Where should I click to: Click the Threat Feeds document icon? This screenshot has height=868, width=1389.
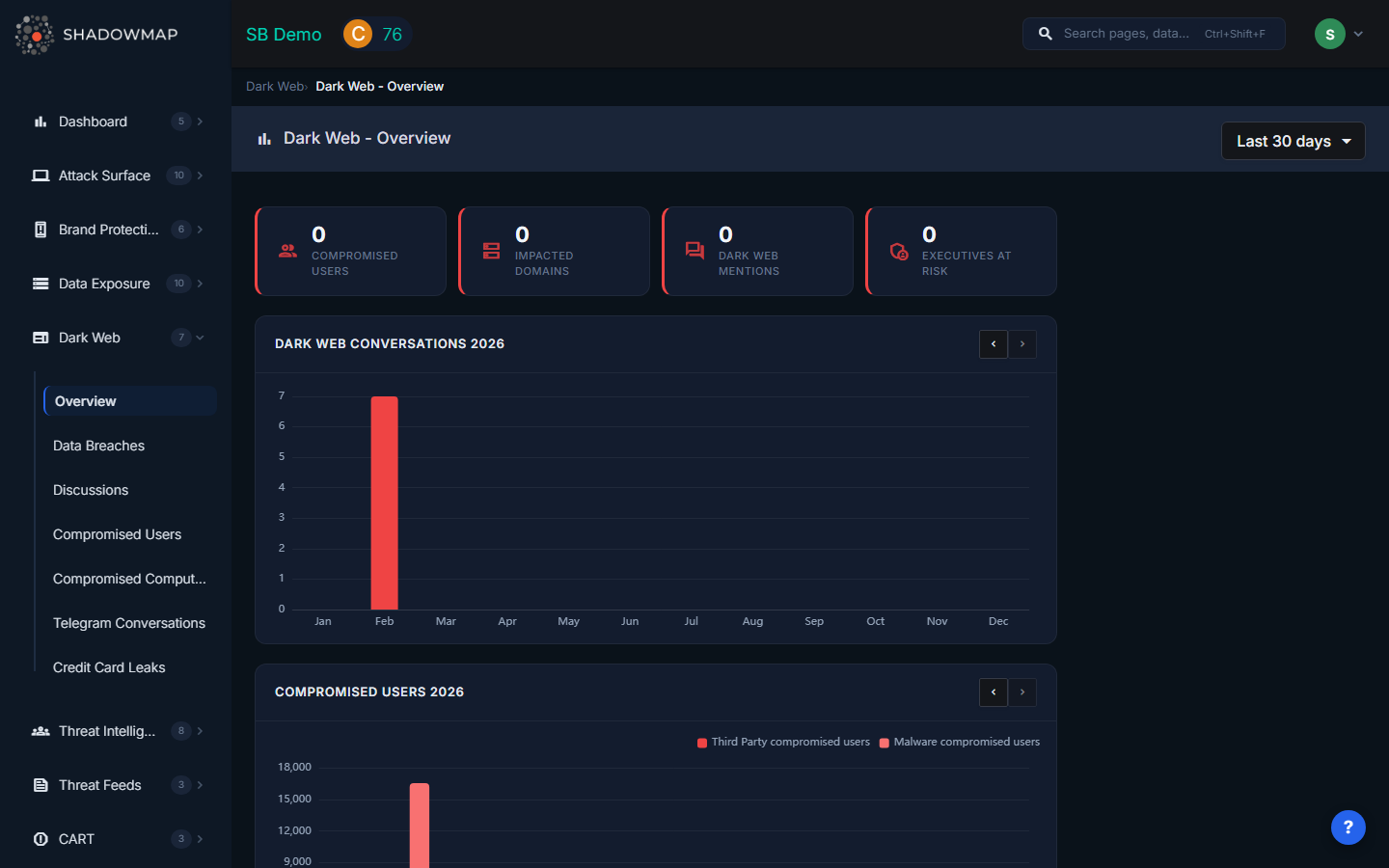(40, 784)
